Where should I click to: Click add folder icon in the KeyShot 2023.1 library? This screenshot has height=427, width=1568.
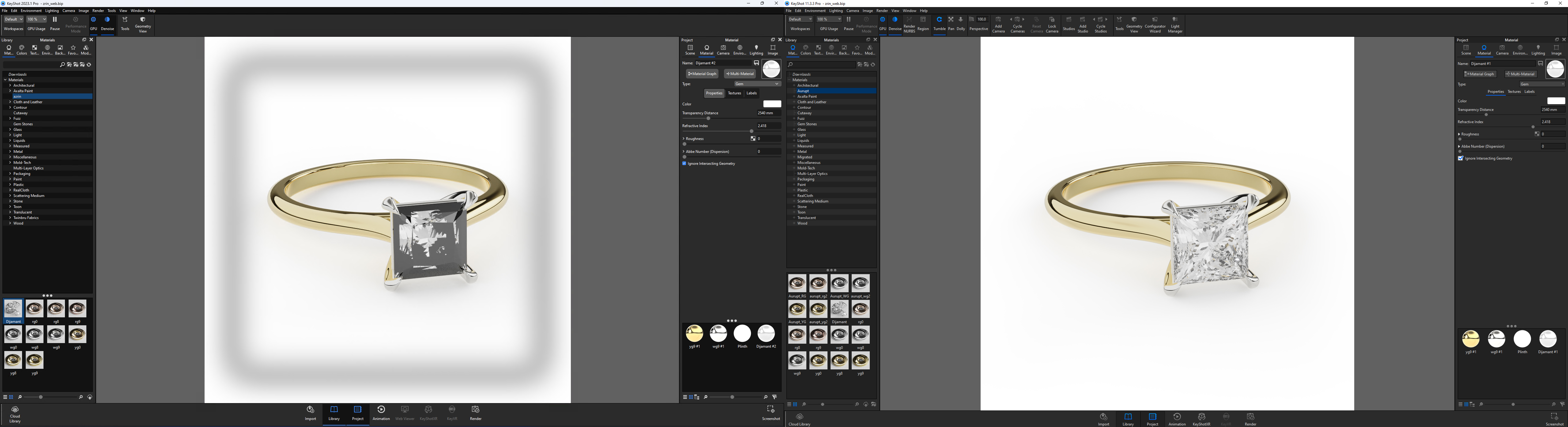tap(70, 65)
